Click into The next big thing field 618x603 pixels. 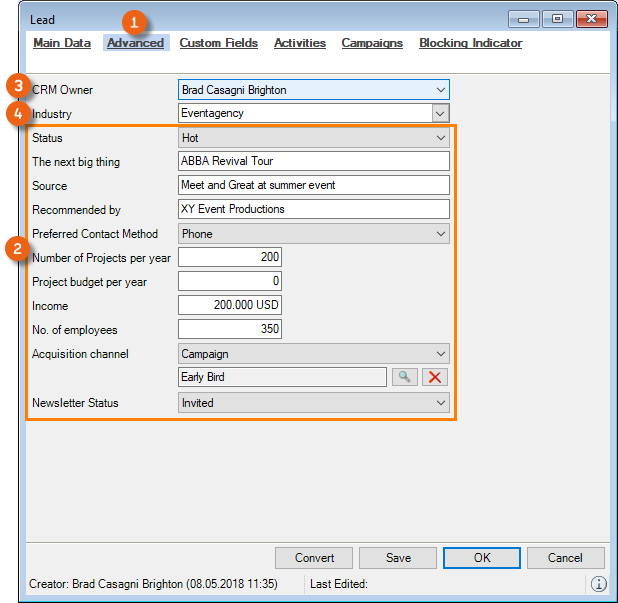click(x=314, y=161)
